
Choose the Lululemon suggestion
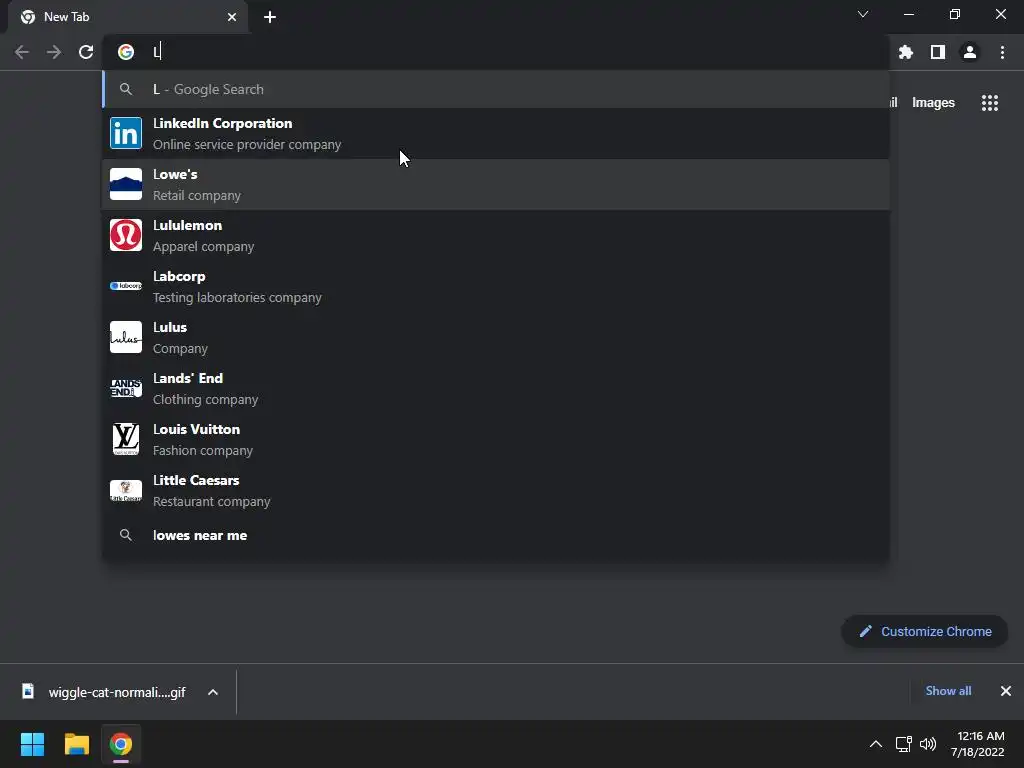click(x=496, y=235)
